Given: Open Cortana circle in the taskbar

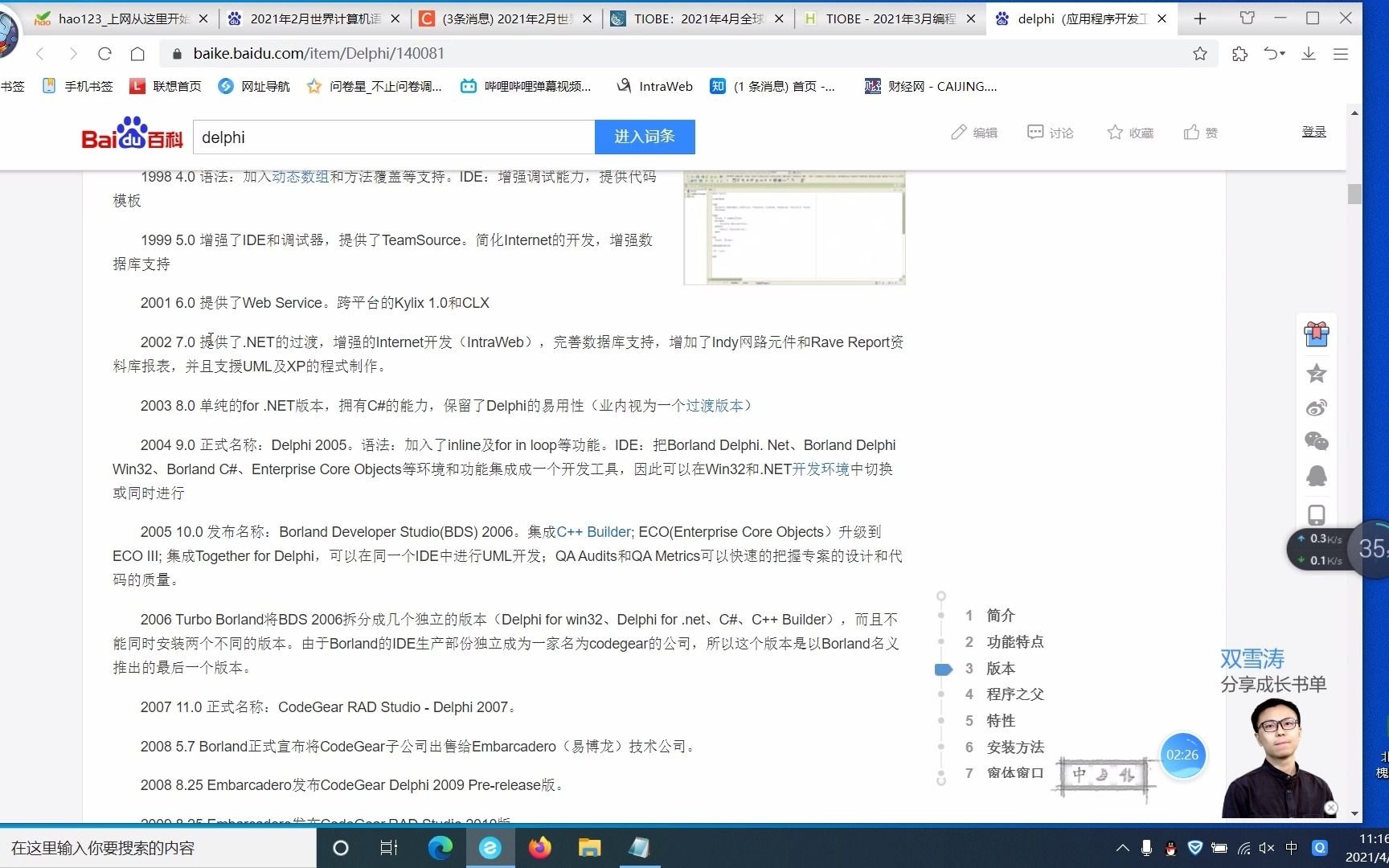Looking at the screenshot, I should [341, 848].
